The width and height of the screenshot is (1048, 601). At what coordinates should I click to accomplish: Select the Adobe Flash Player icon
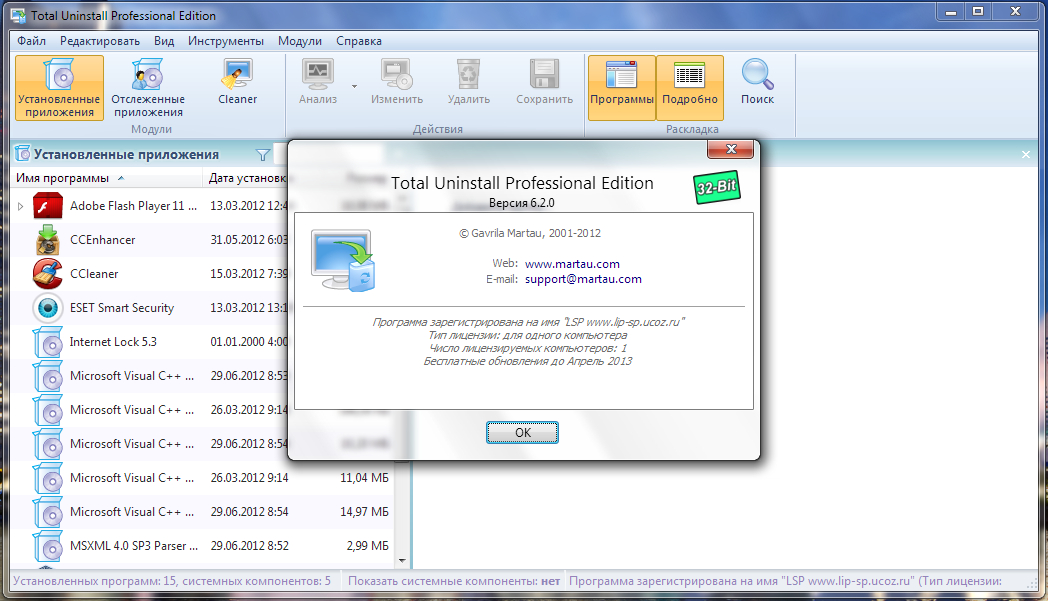tap(47, 206)
